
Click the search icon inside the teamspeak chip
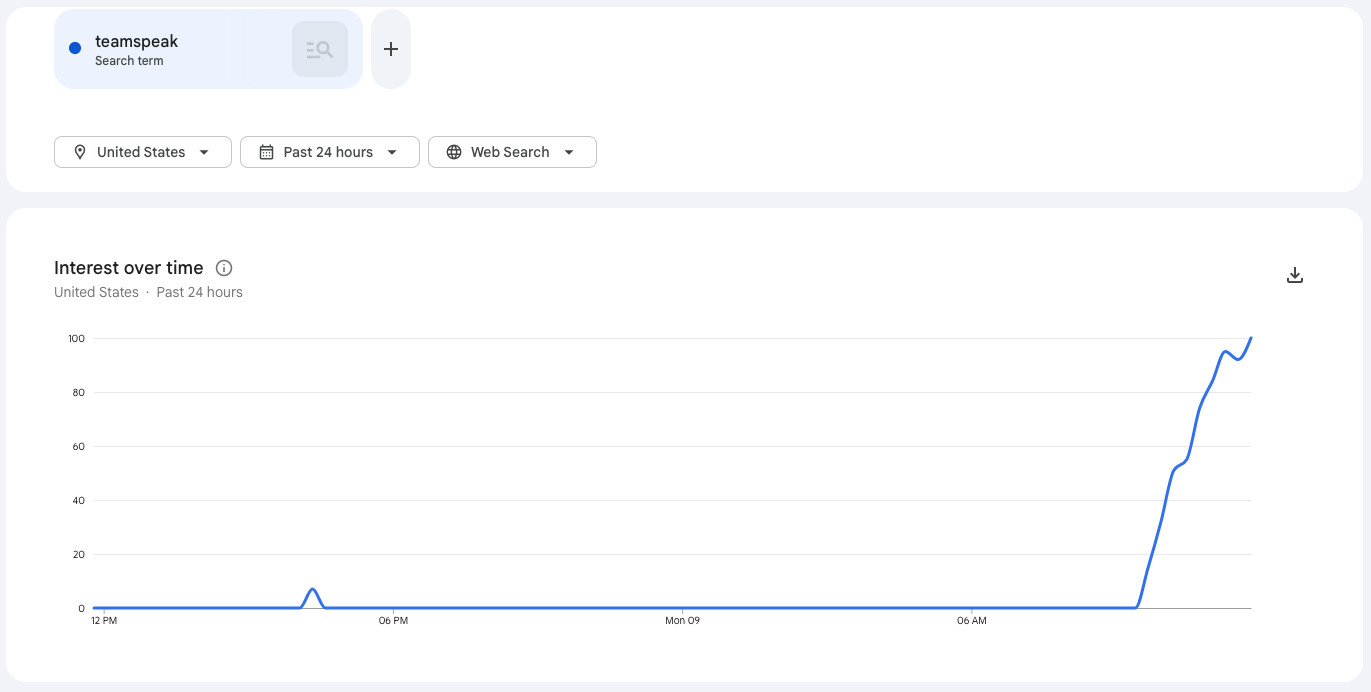click(x=320, y=49)
